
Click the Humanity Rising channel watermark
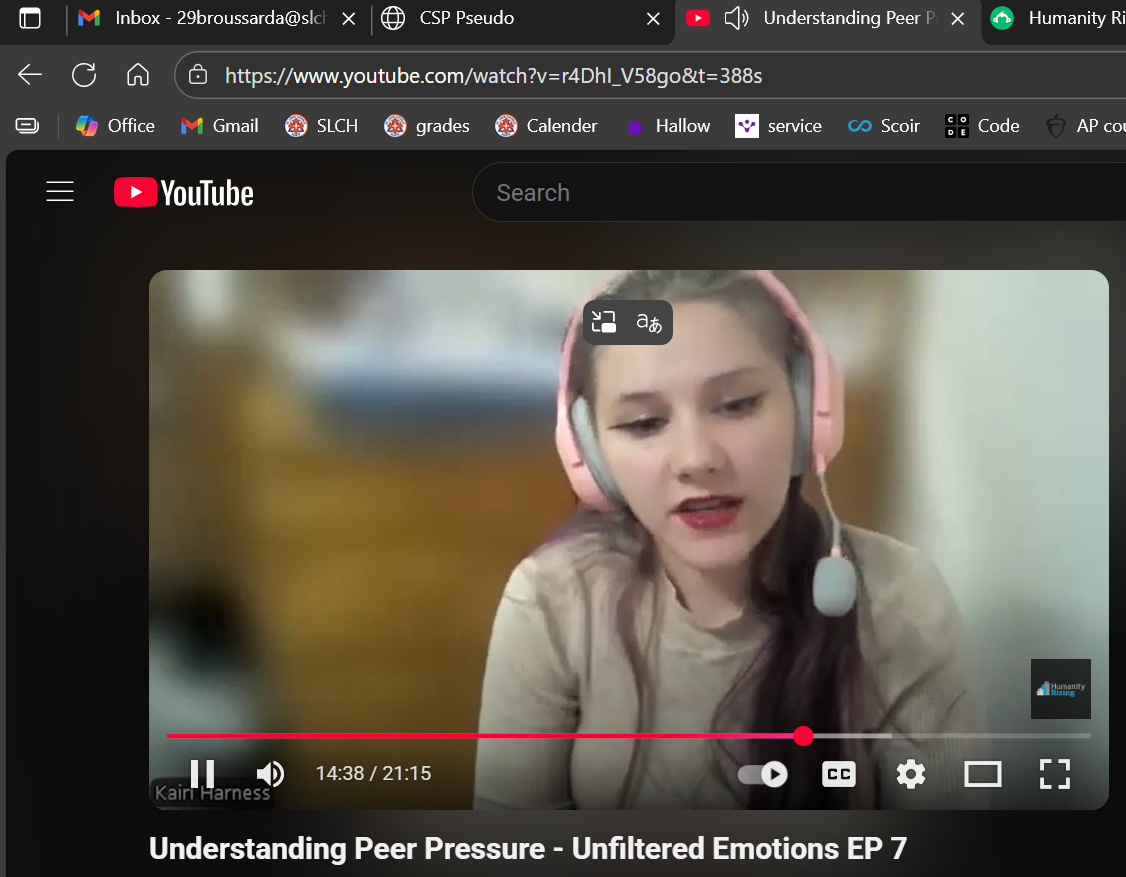pos(1061,689)
